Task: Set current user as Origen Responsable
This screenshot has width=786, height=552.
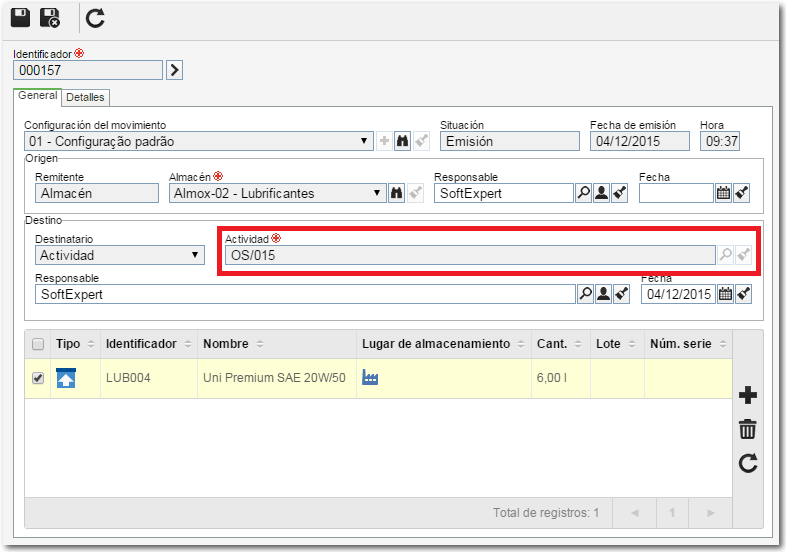Action: click(x=602, y=193)
